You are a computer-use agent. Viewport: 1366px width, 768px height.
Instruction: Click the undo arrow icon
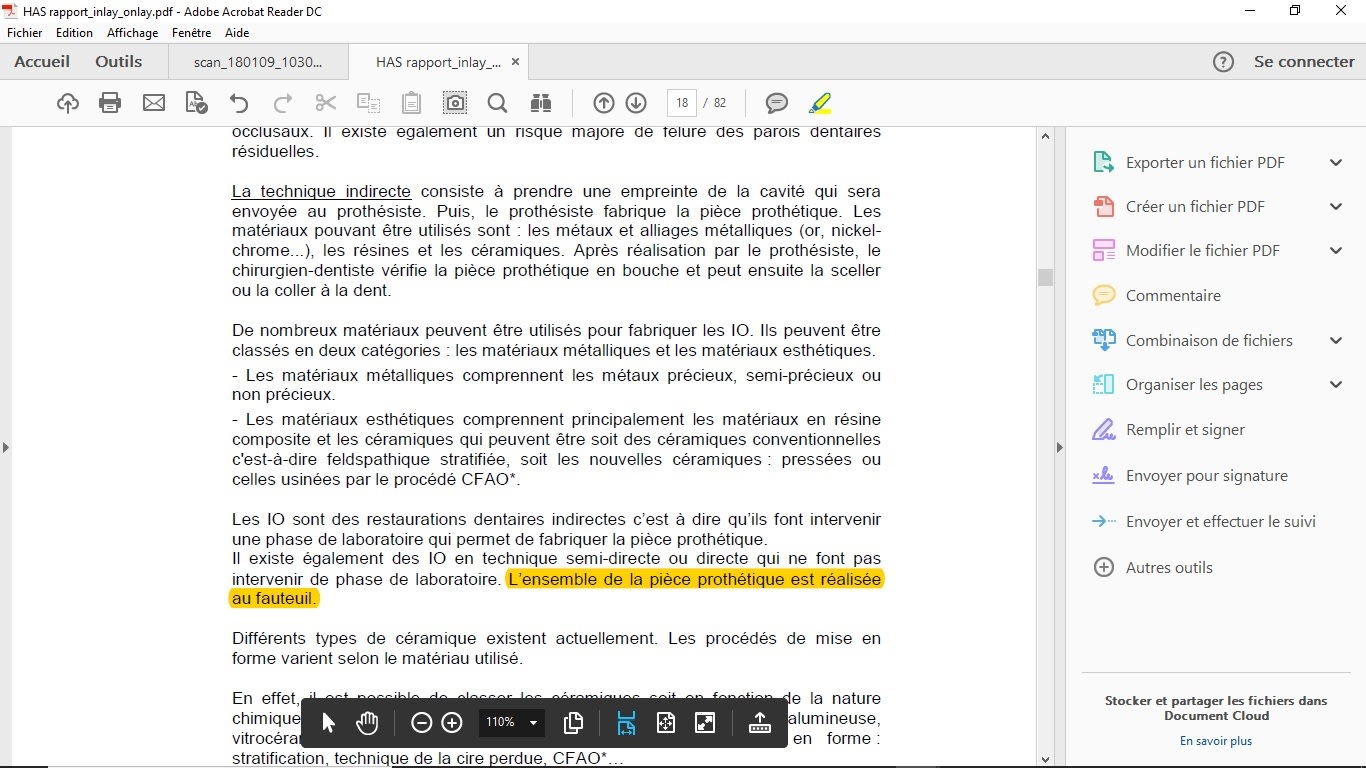tap(239, 103)
